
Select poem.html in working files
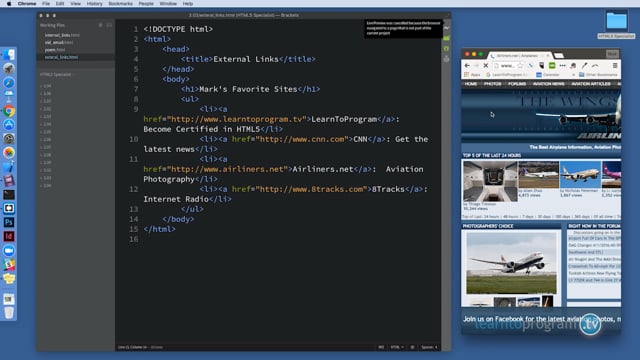(55, 50)
